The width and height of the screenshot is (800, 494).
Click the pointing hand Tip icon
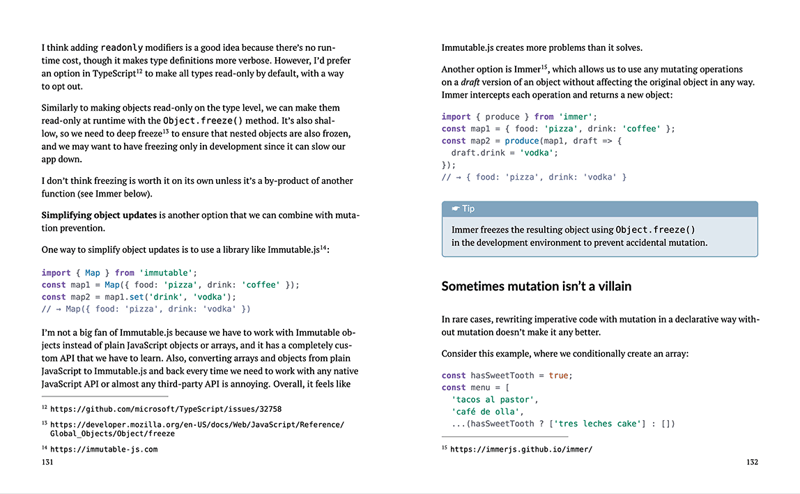455,209
